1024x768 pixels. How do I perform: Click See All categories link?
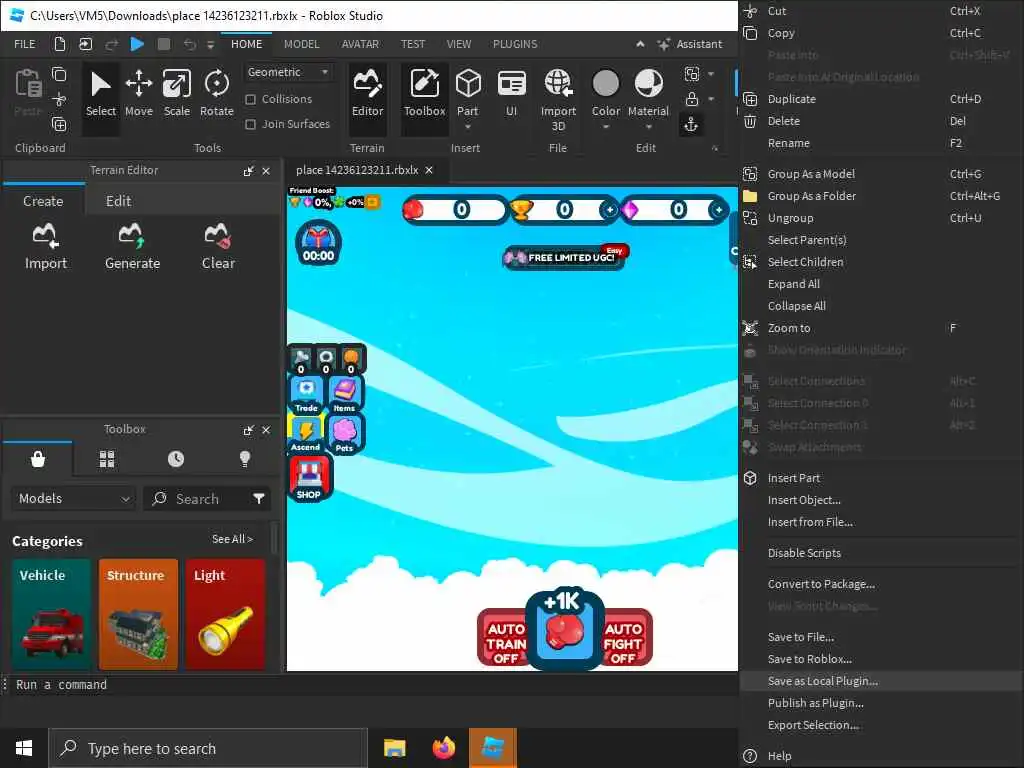(x=232, y=539)
